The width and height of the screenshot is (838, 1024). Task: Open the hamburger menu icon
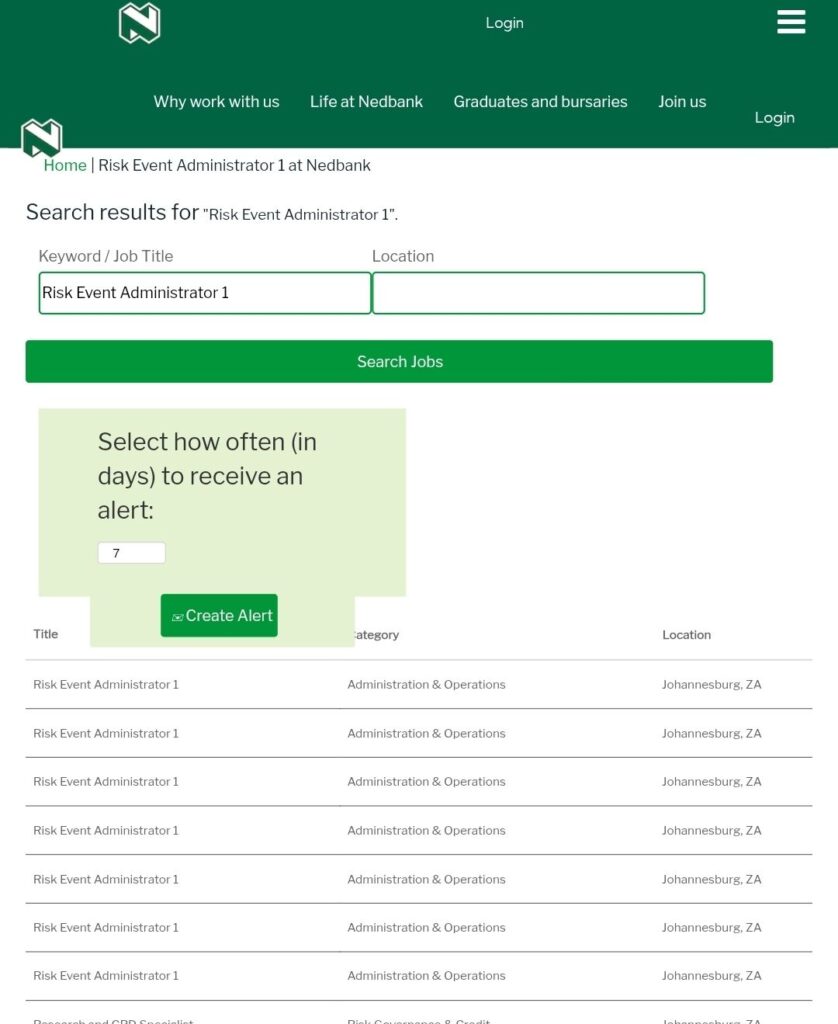click(790, 22)
